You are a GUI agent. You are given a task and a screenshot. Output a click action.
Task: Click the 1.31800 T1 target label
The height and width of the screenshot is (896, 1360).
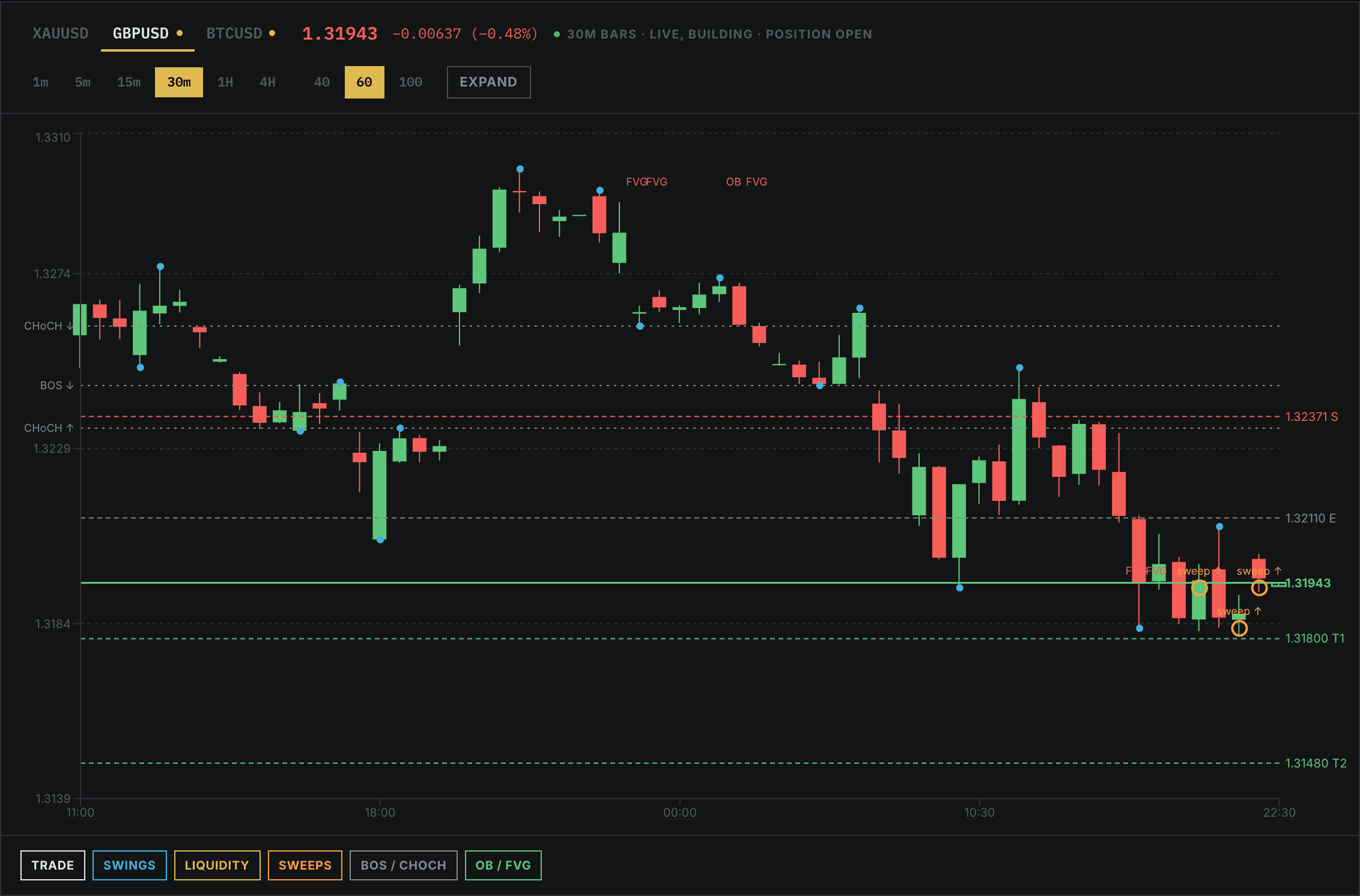pyautogui.click(x=1314, y=638)
